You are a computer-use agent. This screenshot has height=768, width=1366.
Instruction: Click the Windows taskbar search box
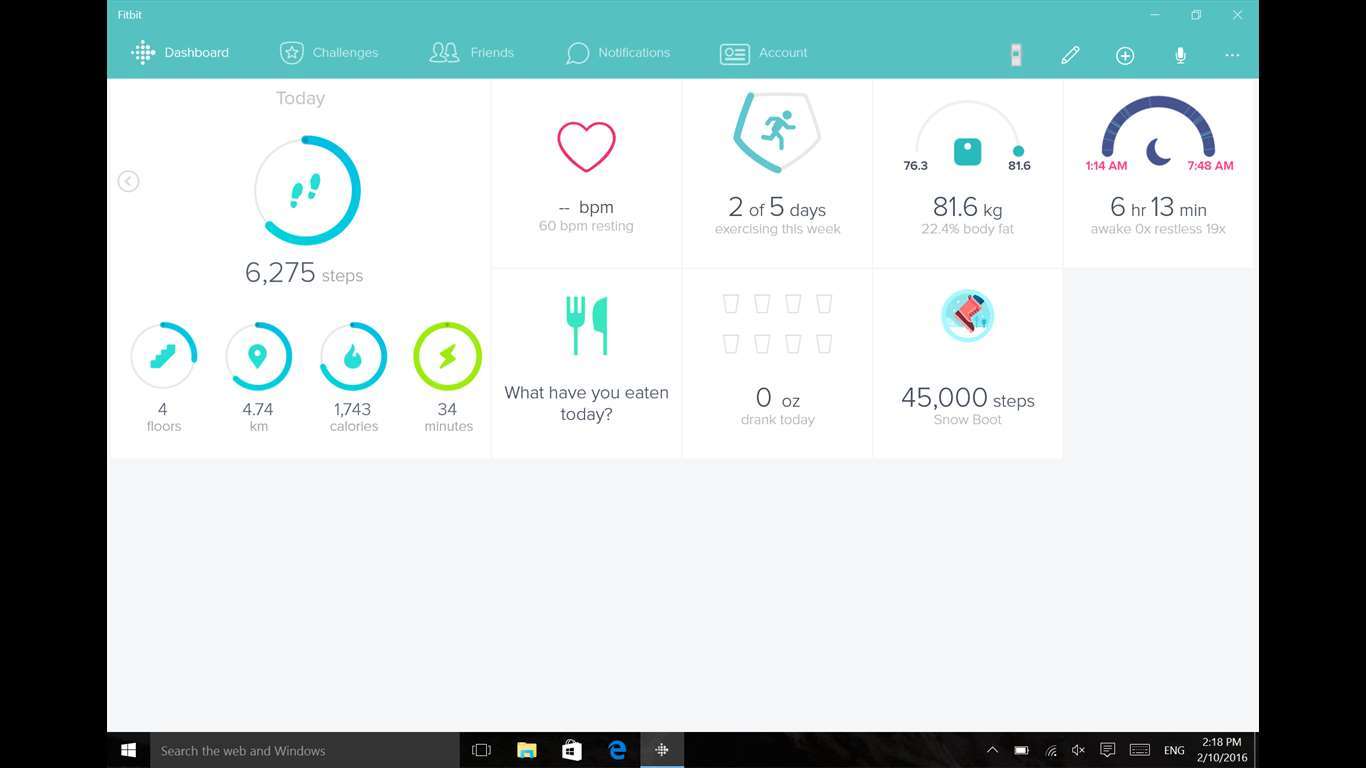[300, 750]
